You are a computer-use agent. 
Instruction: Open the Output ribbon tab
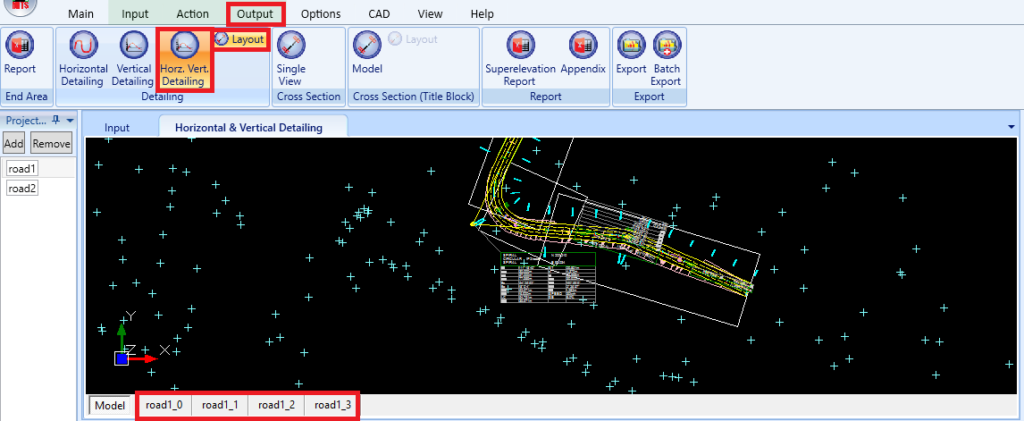click(x=255, y=14)
